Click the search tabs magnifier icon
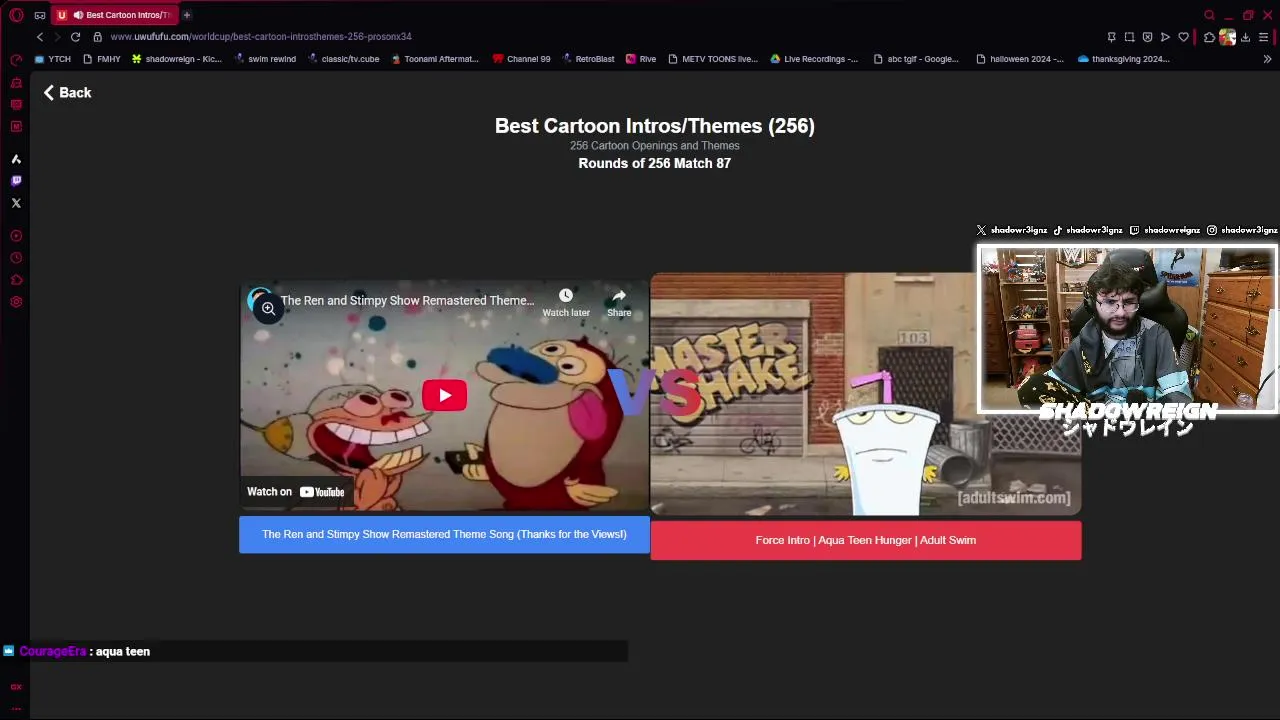1280x720 pixels. point(1209,15)
